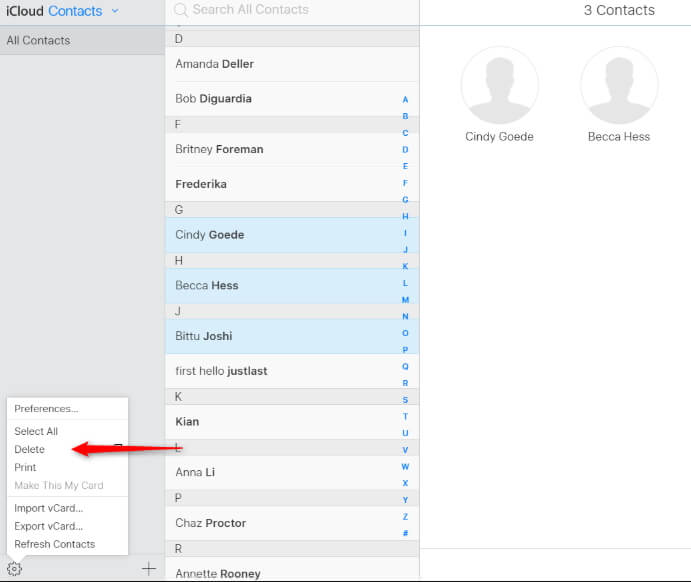
Task: Select contact Chaz Proctor
Action: (292, 523)
